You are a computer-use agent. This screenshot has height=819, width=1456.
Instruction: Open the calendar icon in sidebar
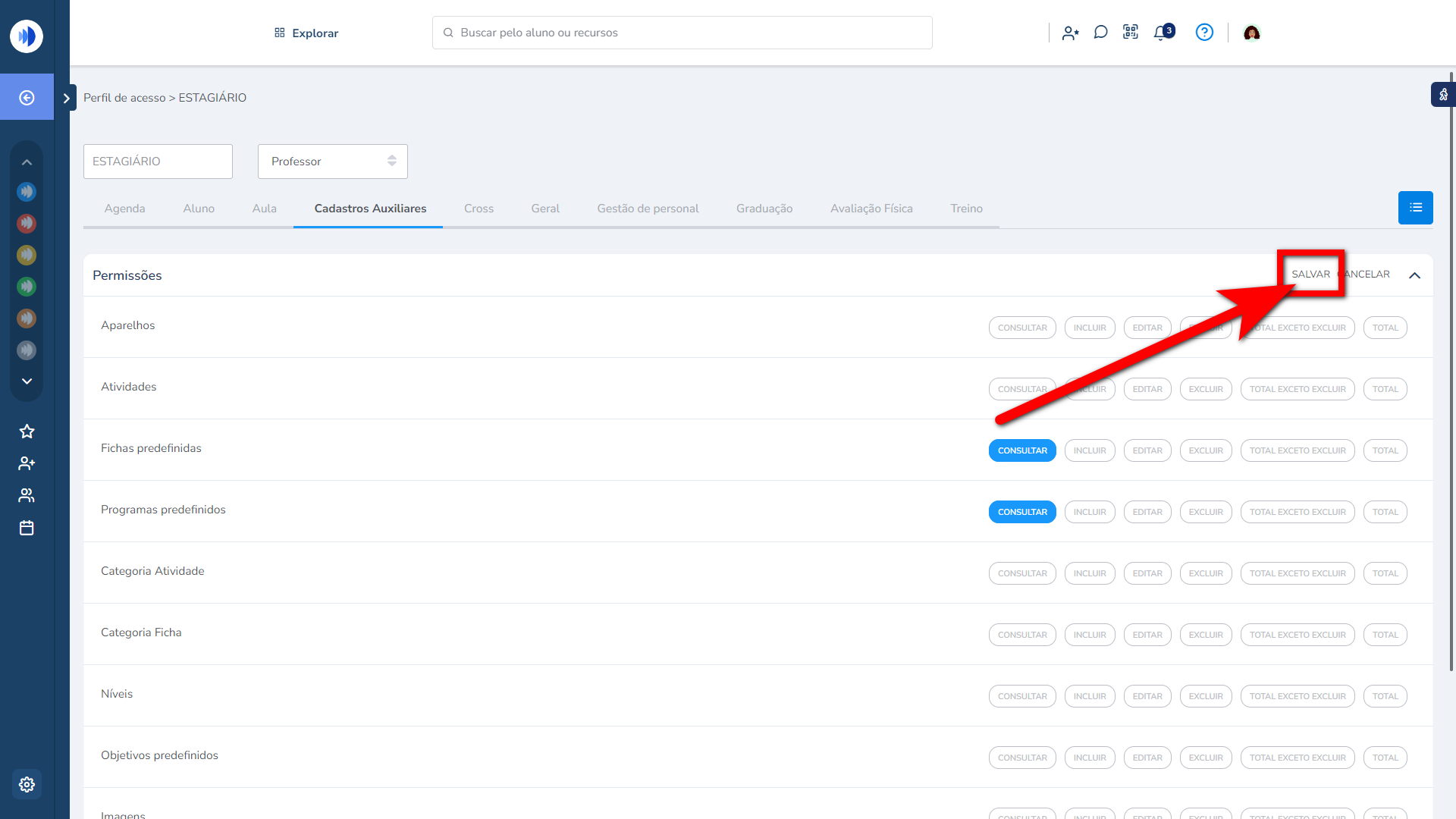27,528
